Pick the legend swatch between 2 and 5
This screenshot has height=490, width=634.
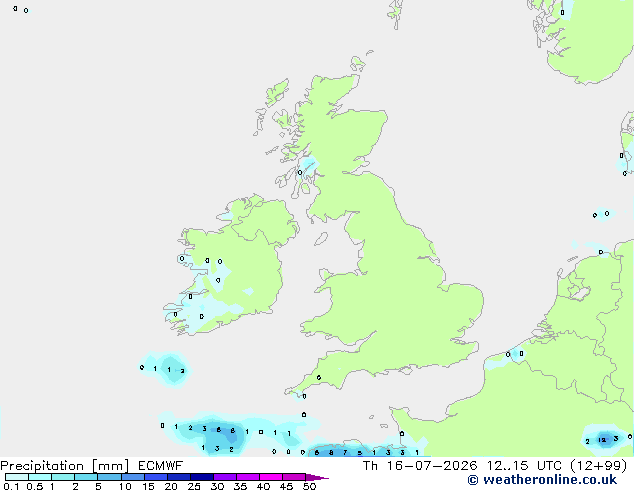tap(86, 477)
